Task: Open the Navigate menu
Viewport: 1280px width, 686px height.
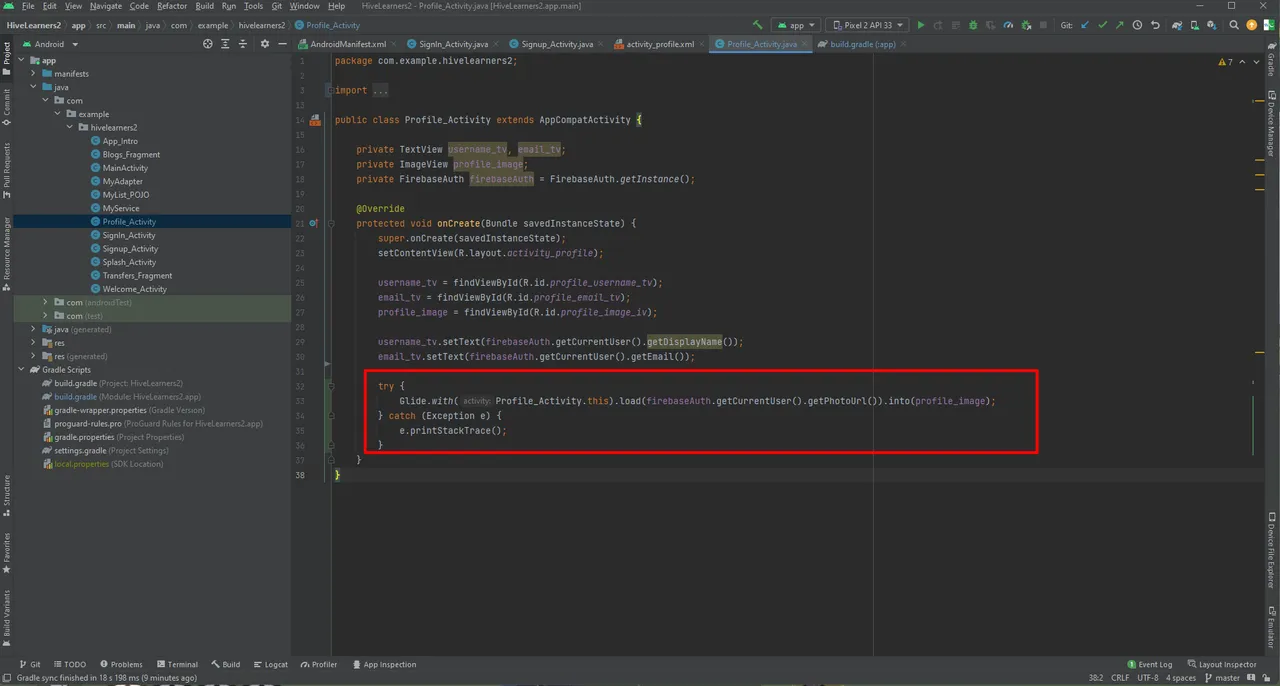Action: coord(106,6)
